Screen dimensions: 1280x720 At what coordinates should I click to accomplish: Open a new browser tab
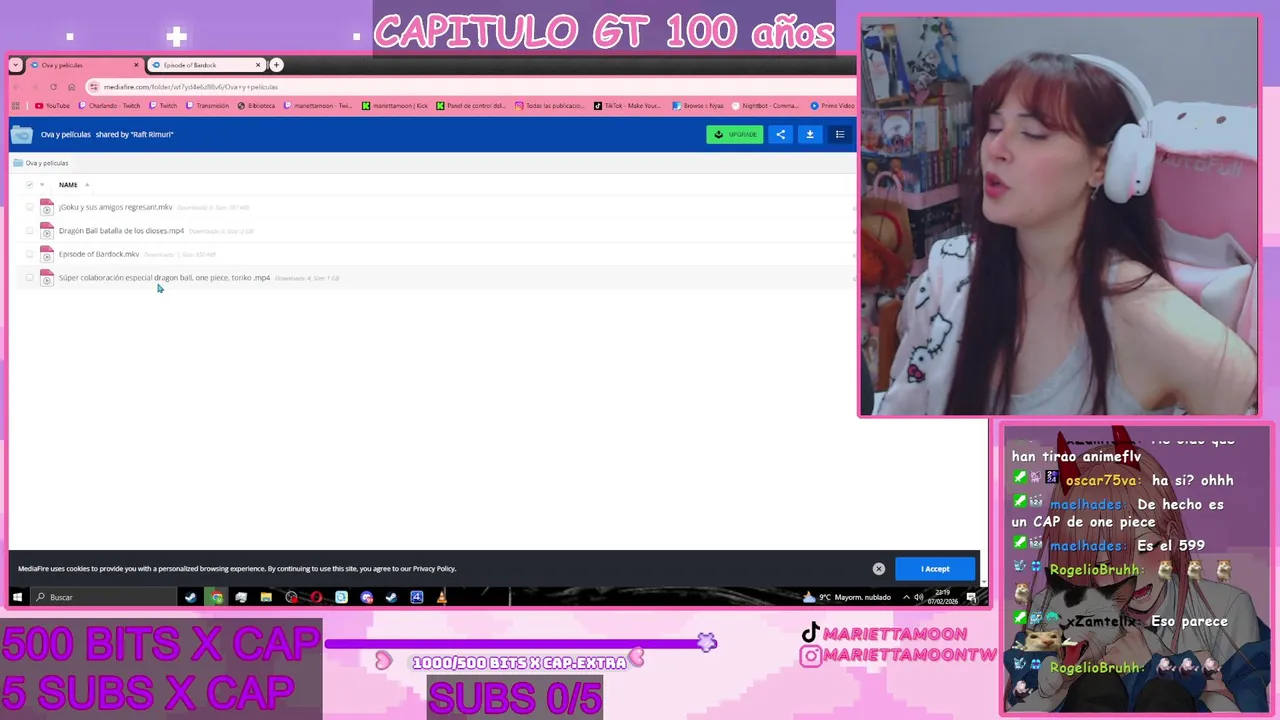pyautogui.click(x=276, y=65)
